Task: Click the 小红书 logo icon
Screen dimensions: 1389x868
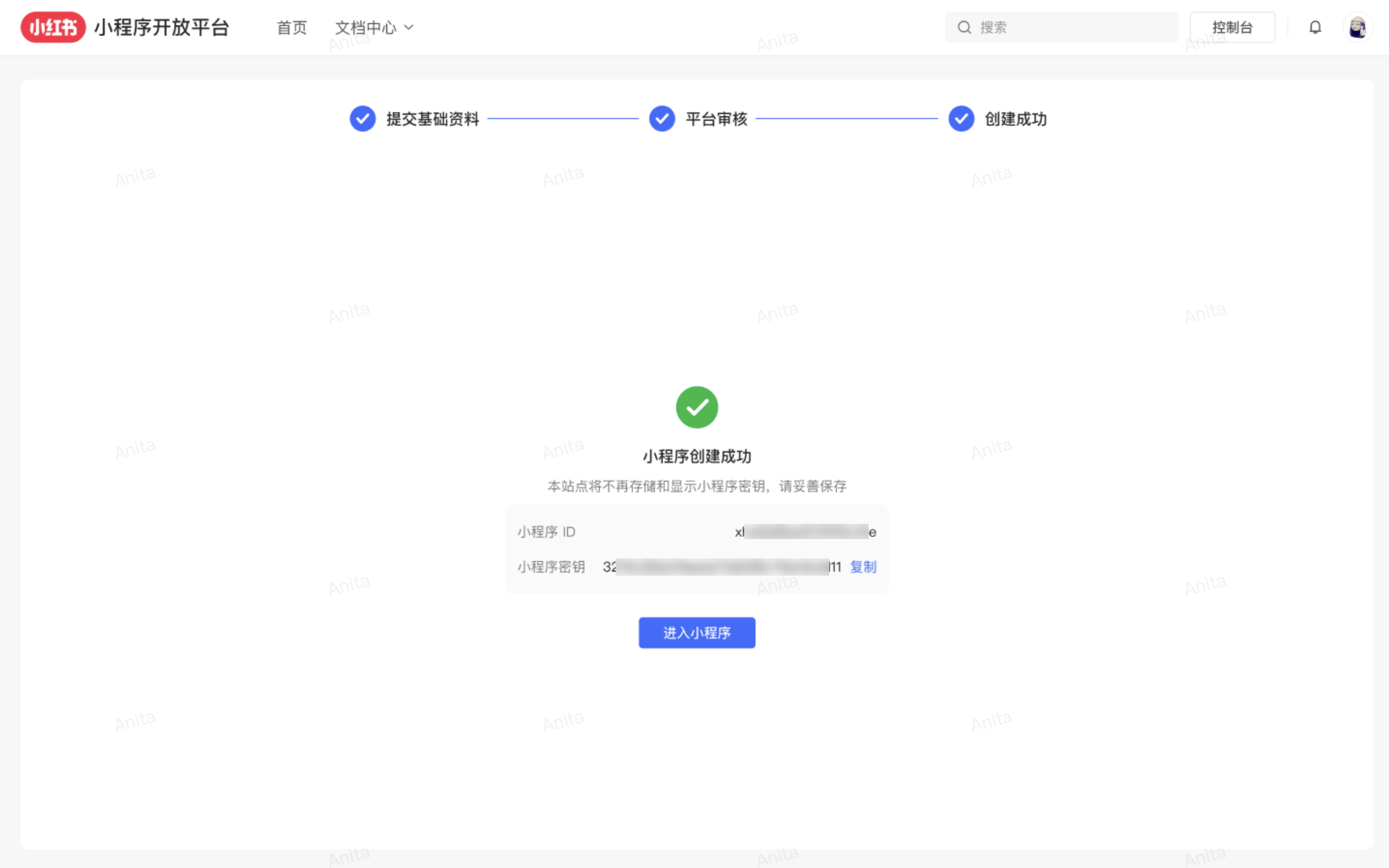Action: tap(53, 27)
